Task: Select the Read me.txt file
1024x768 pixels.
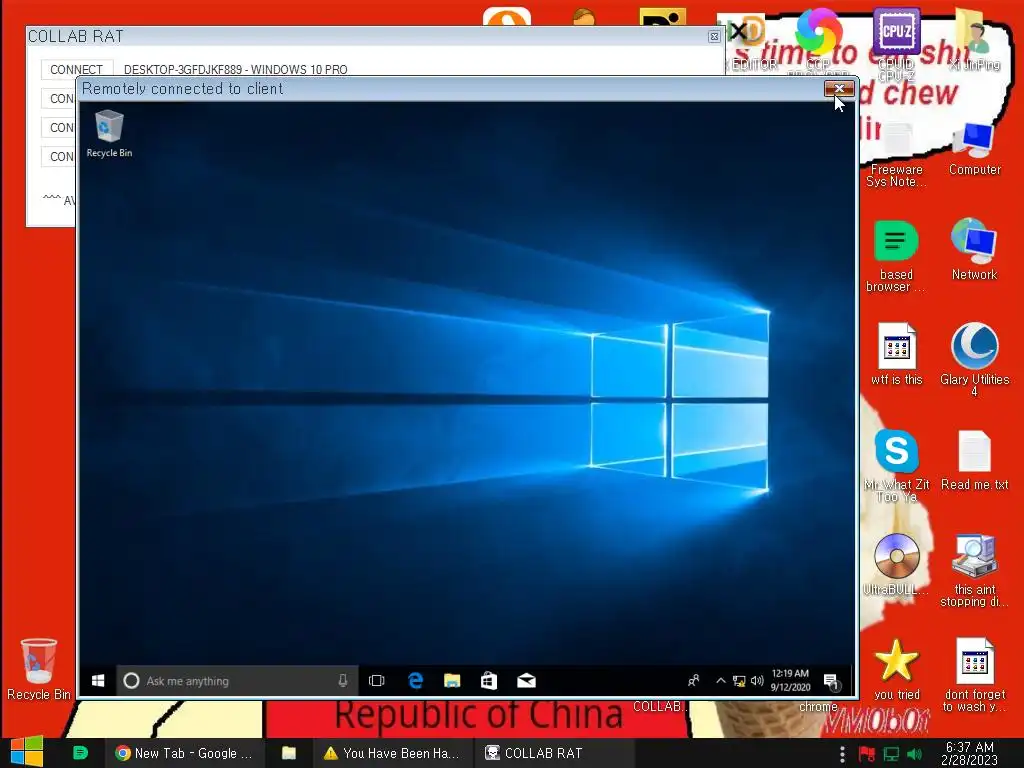Action: [974, 461]
